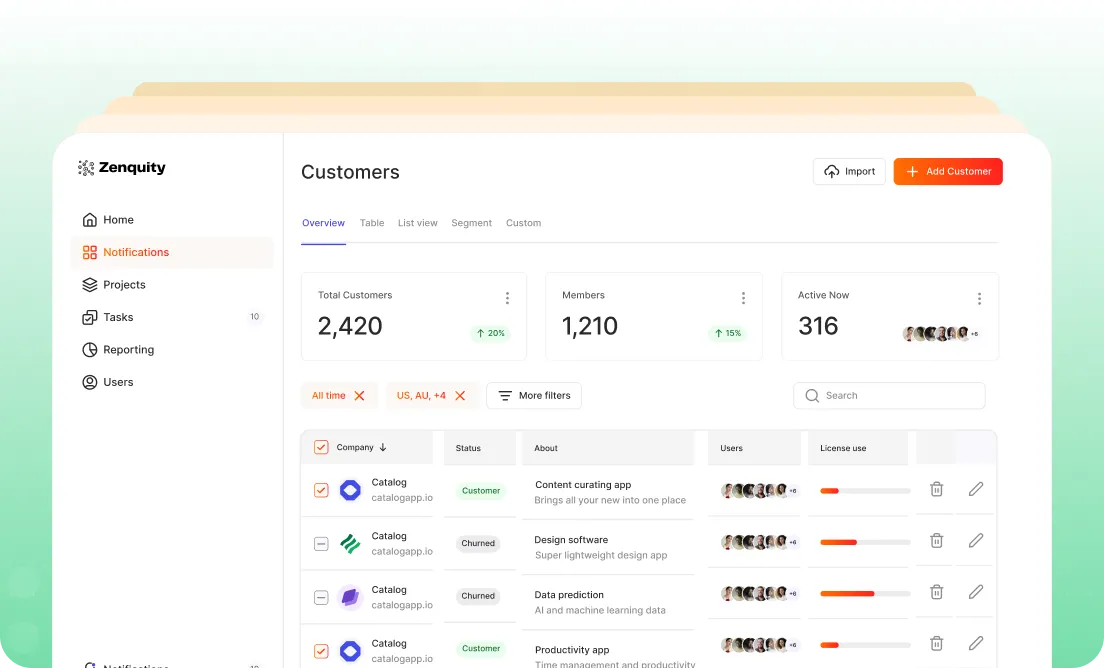Click the Active Now avatar group
This screenshot has height=668, width=1104.
click(941, 334)
